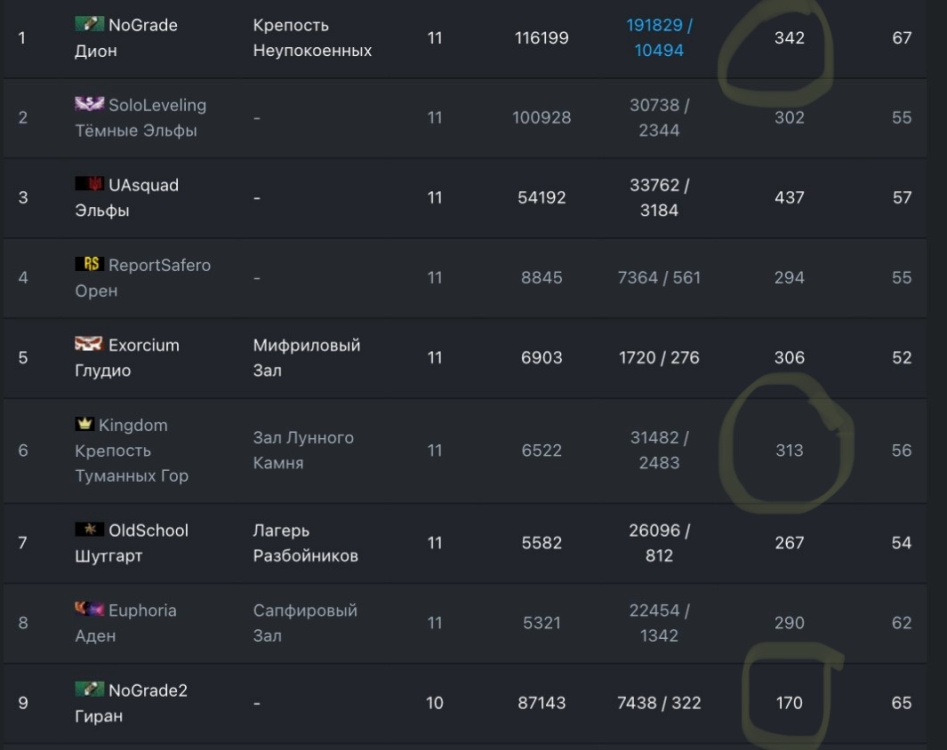This screenshot has width=947, height=750.
Task: Click the ReportSafero RS emblem
Action: (x=89, y=264)
